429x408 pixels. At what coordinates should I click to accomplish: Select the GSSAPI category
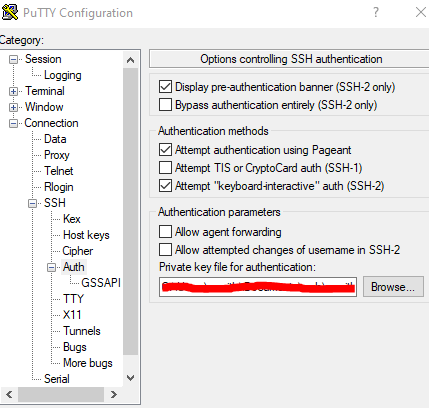coord(101,283)
